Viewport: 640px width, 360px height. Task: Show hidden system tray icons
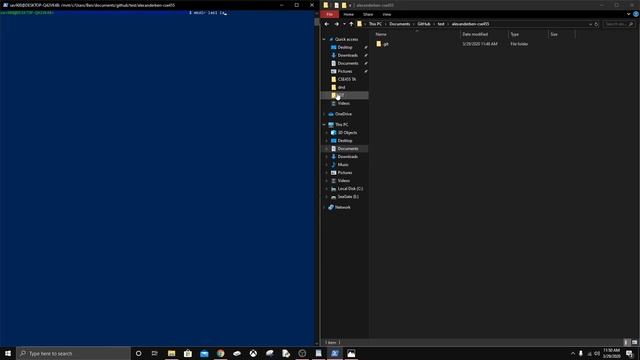coord(573,353)
